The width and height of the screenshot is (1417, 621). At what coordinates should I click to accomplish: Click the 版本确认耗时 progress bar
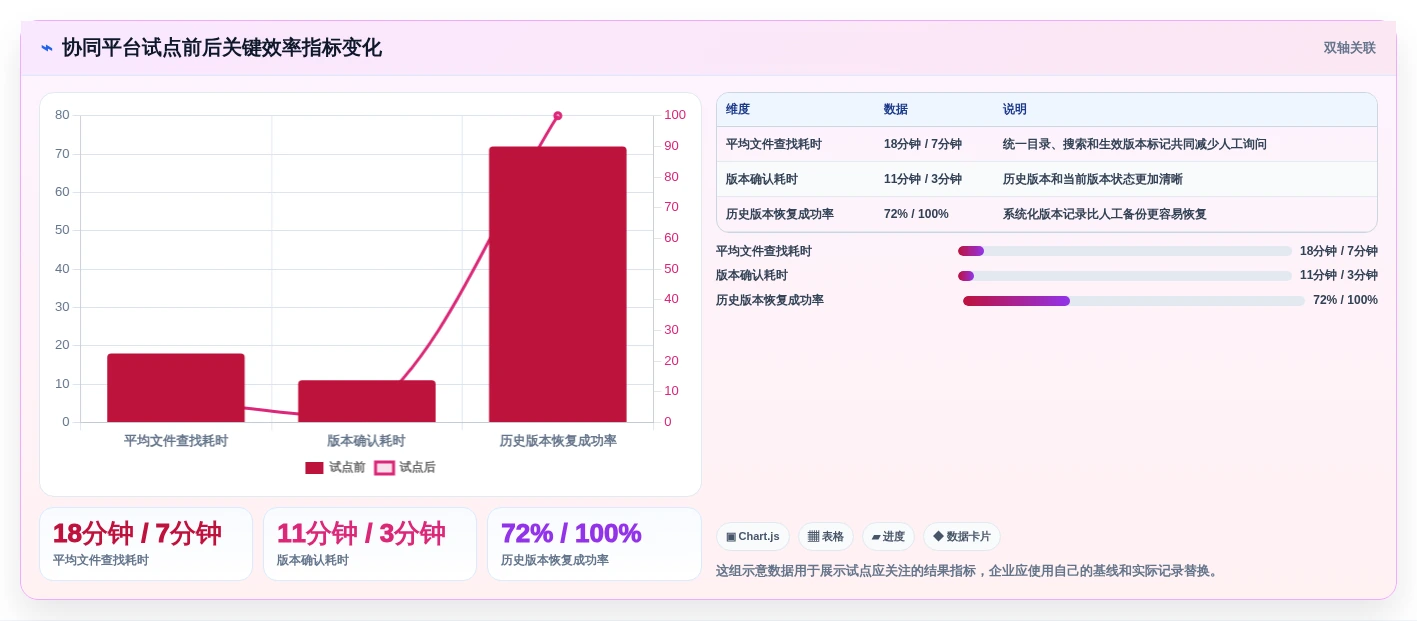1125,276
